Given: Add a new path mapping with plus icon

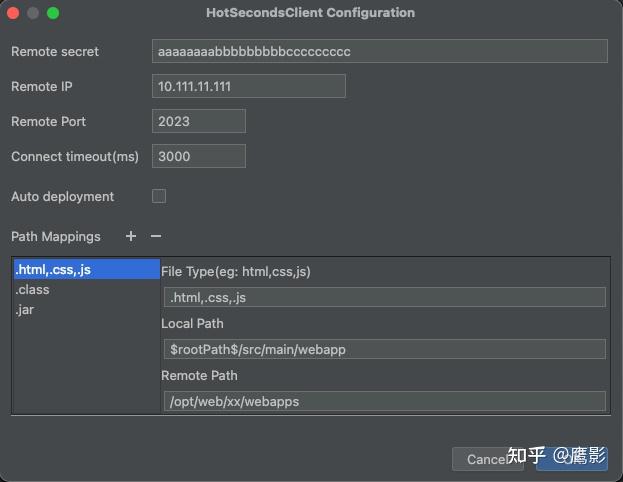Looking at the screenshot, I should click(131, 236).
